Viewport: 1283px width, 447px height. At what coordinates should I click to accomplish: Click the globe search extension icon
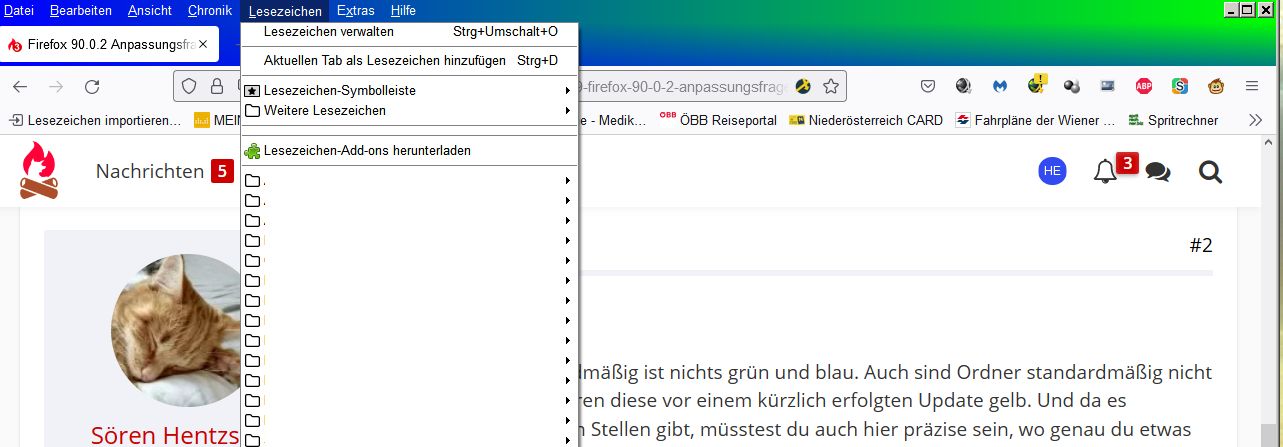pos(964,86)
